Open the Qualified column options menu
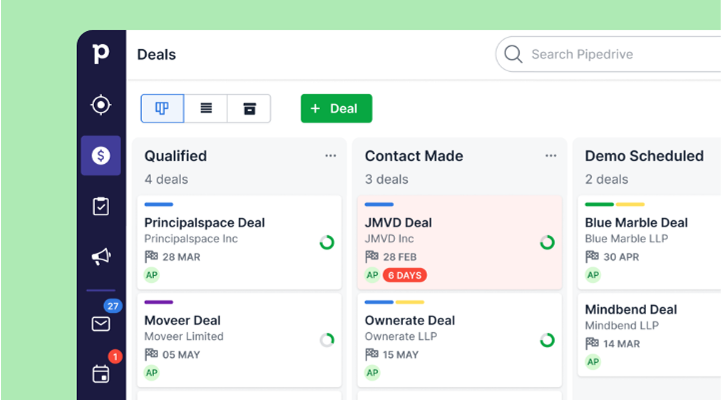This screenshot has height=400, width=721. (x=331, y=156)
